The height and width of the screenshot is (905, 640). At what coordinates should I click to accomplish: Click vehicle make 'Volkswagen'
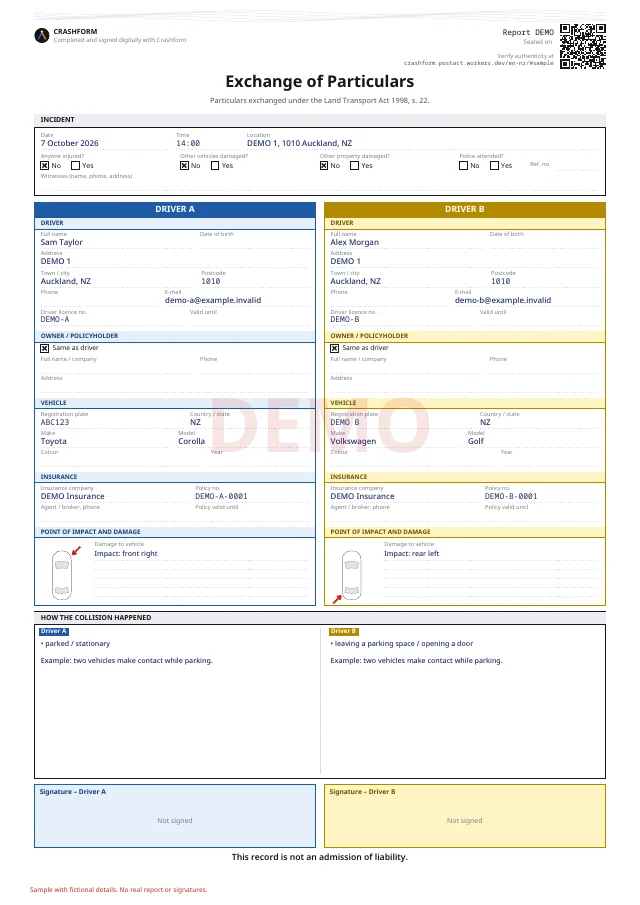pos(353,441)
